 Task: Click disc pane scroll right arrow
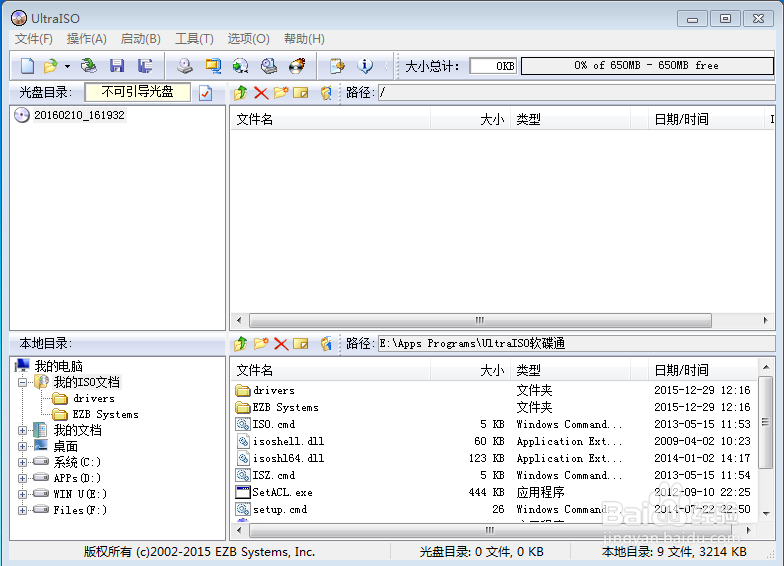pyautogui.click(x=766, y=320)
